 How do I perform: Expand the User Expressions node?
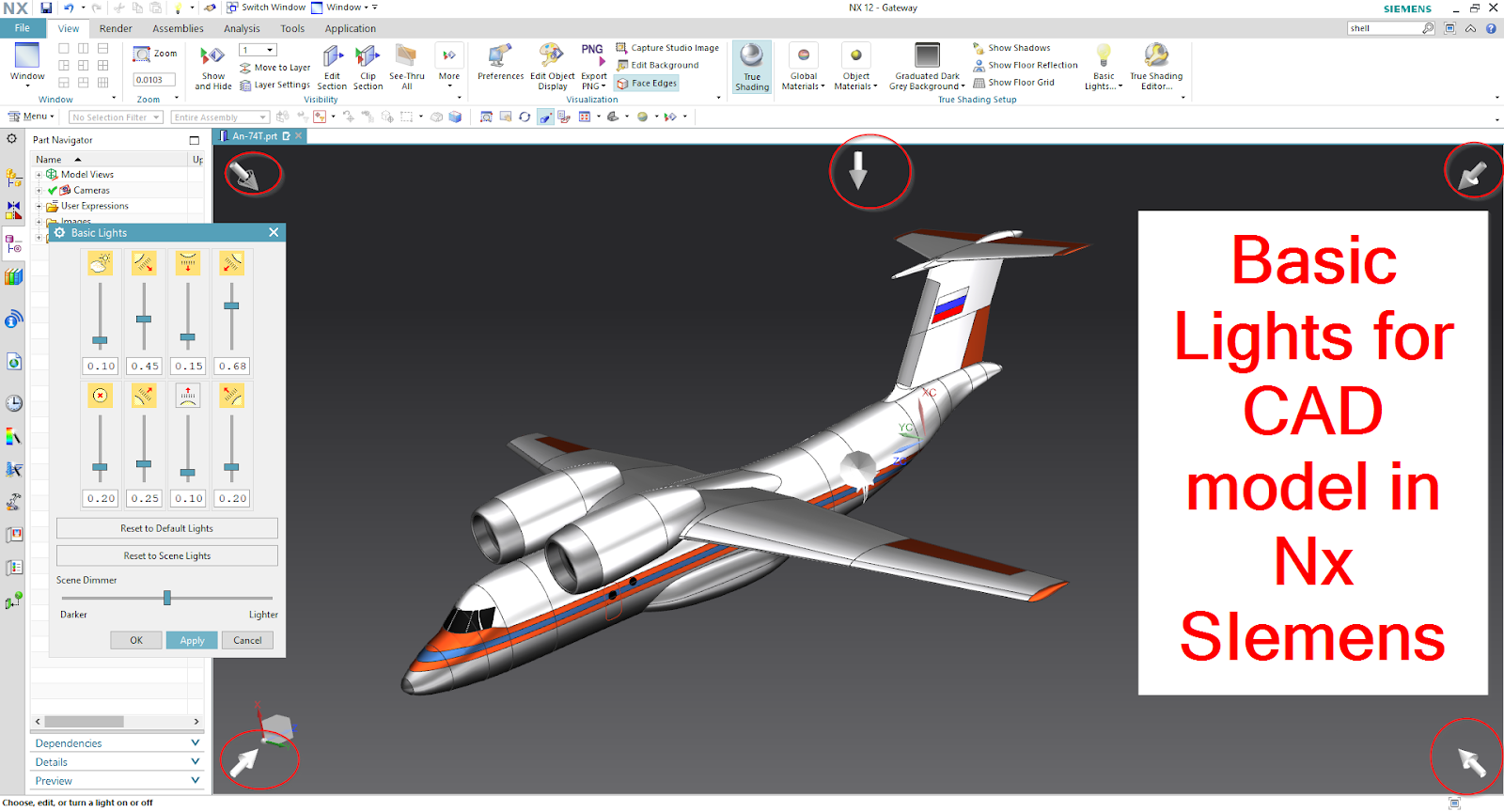pyautogui.click(x=39, y=206)
